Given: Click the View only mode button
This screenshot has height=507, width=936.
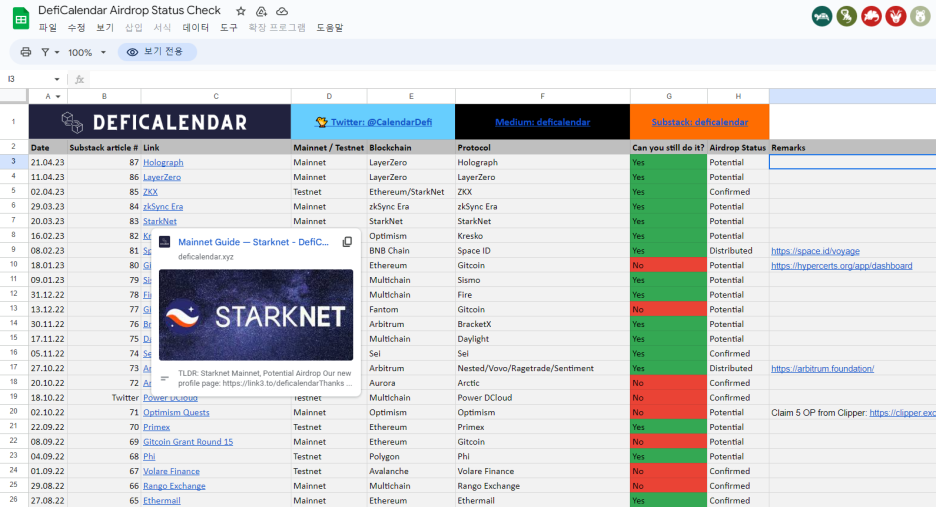Looking at the screenshot, I should [x=157, y=52].
